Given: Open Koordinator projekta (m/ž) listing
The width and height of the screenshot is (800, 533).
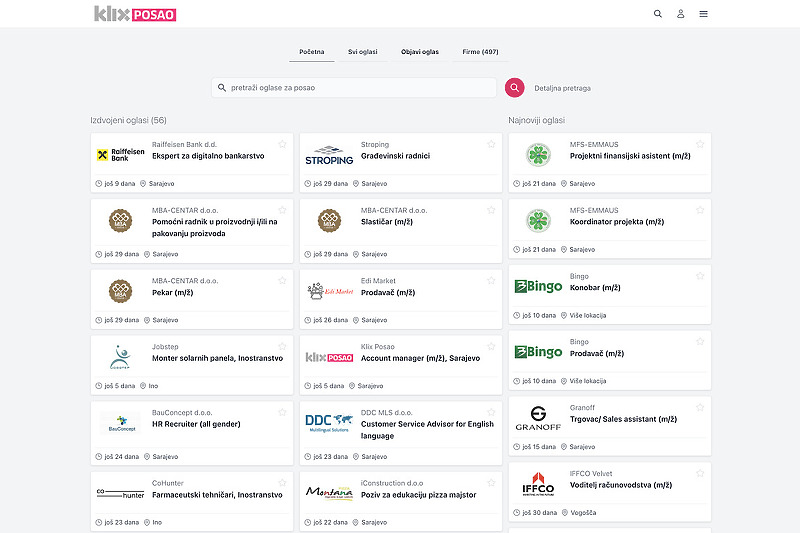Looking at the screenshot, I should [617, 222].
